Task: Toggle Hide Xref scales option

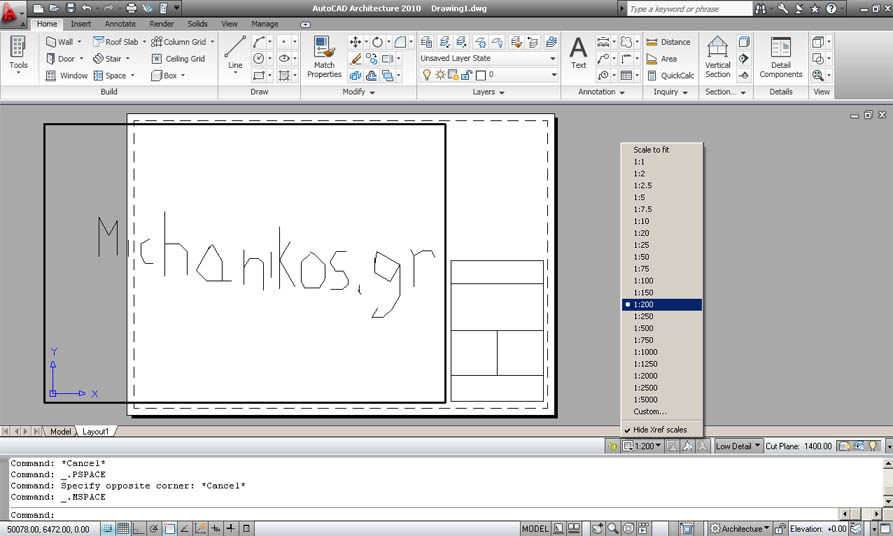Action: (660, 429)
